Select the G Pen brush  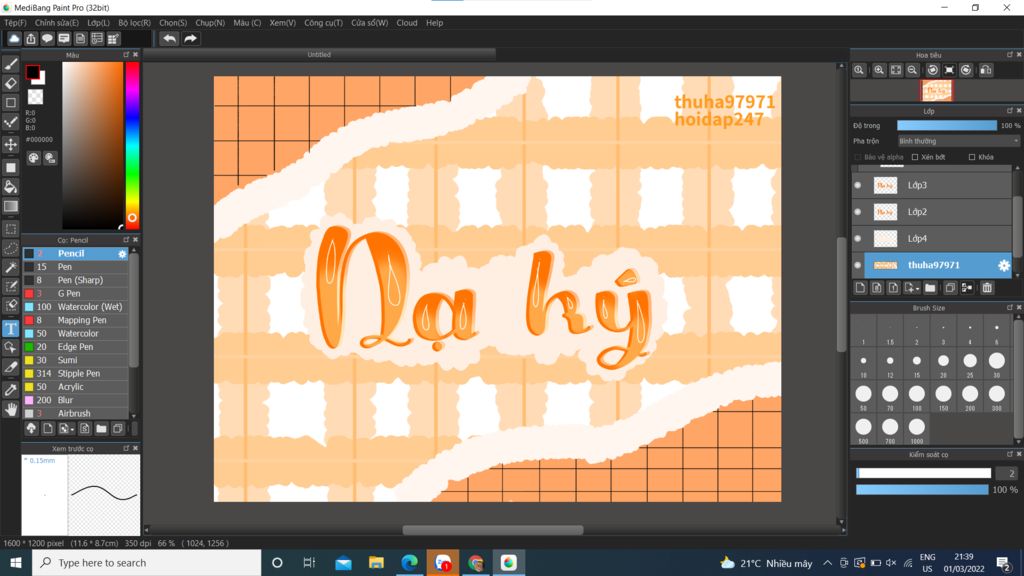(76, 294)
